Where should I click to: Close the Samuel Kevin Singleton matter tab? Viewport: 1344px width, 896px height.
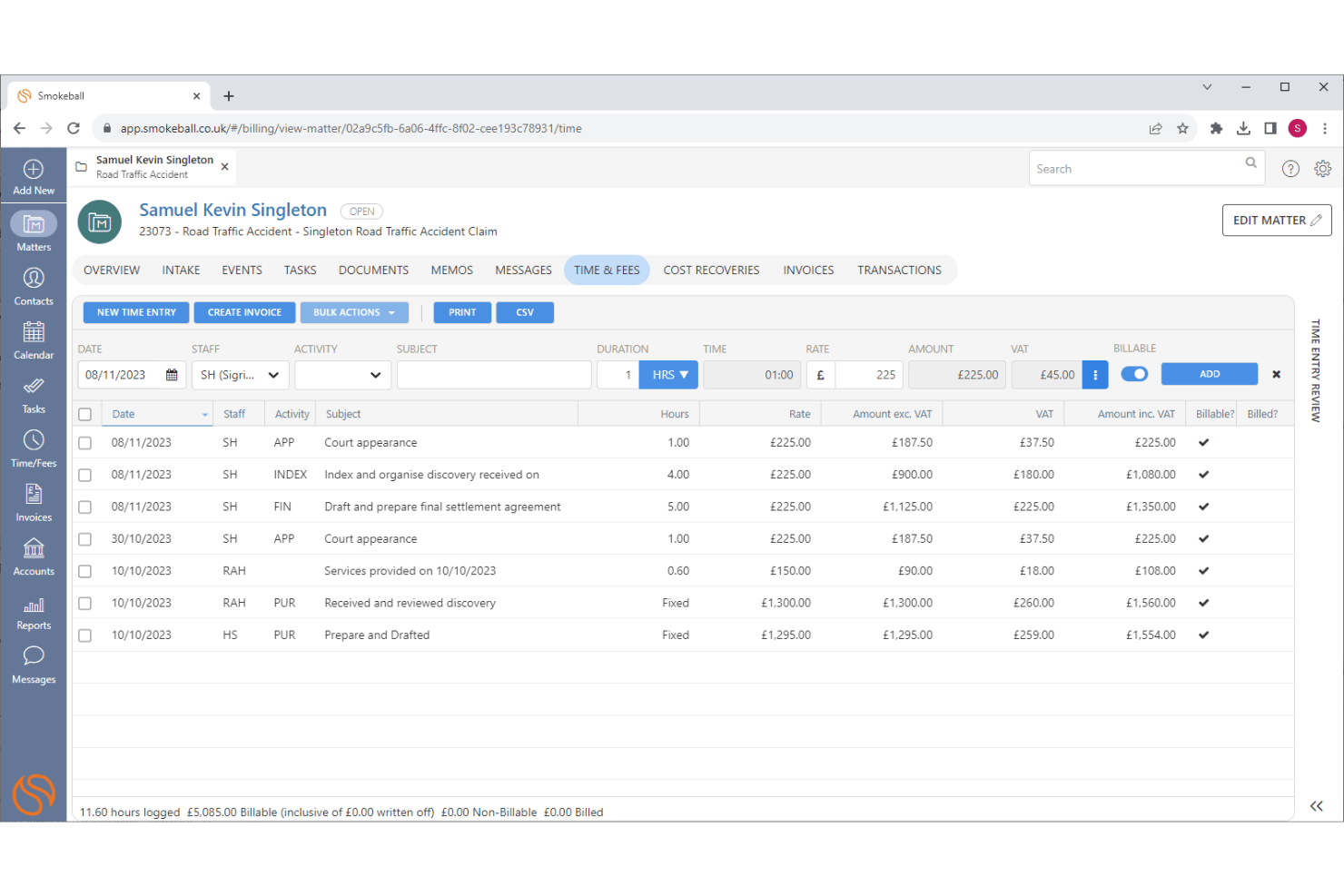(x=224, y=167)
